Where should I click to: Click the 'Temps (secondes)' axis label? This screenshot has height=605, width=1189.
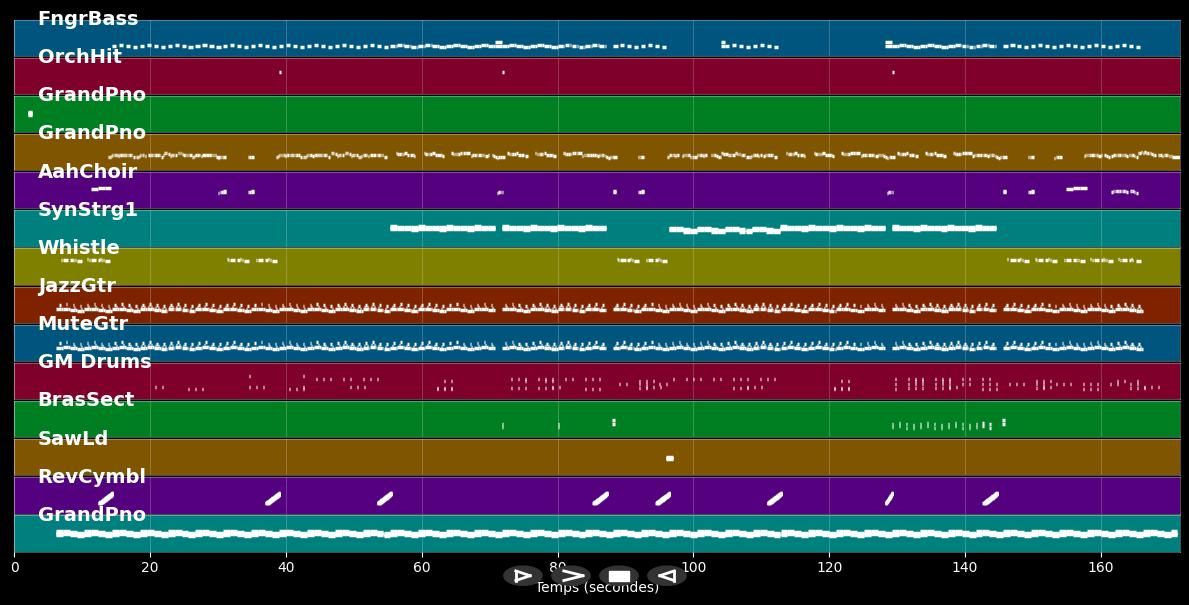(597, 588)
